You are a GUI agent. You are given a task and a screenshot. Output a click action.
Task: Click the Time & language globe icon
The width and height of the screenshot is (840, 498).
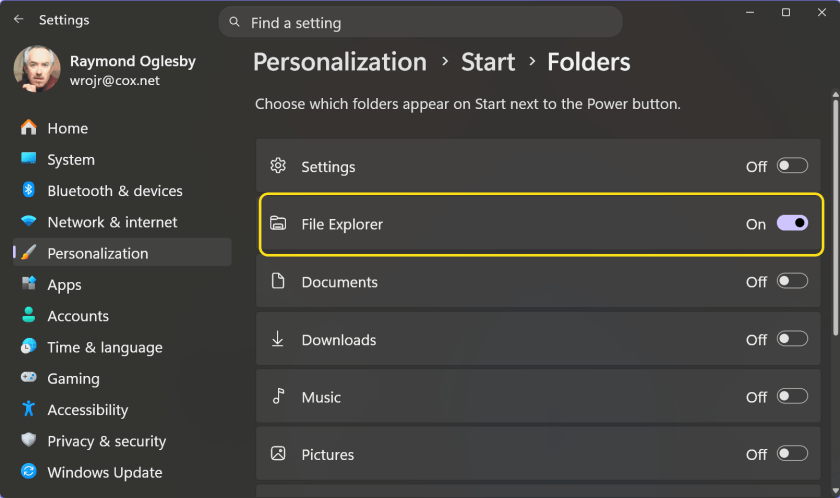tap(28, 346)
